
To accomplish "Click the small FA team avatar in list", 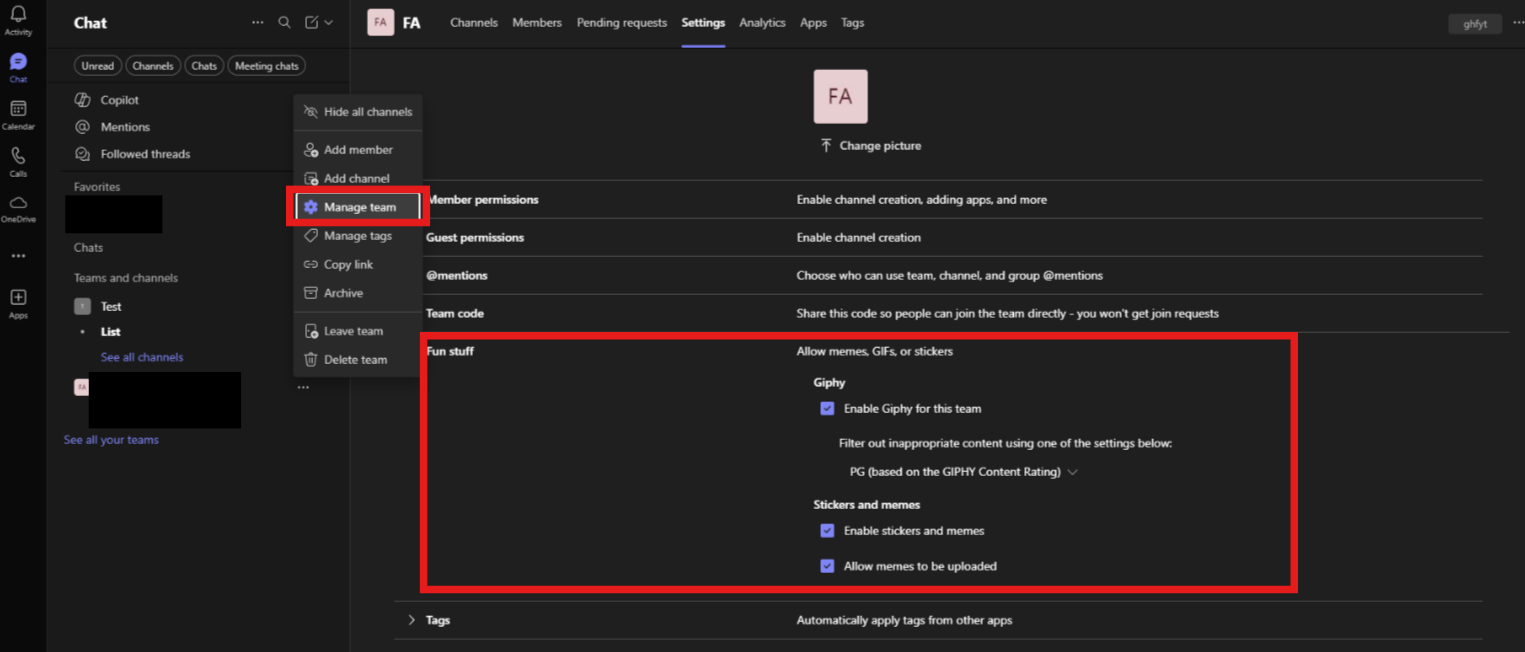I will (82, 387).
